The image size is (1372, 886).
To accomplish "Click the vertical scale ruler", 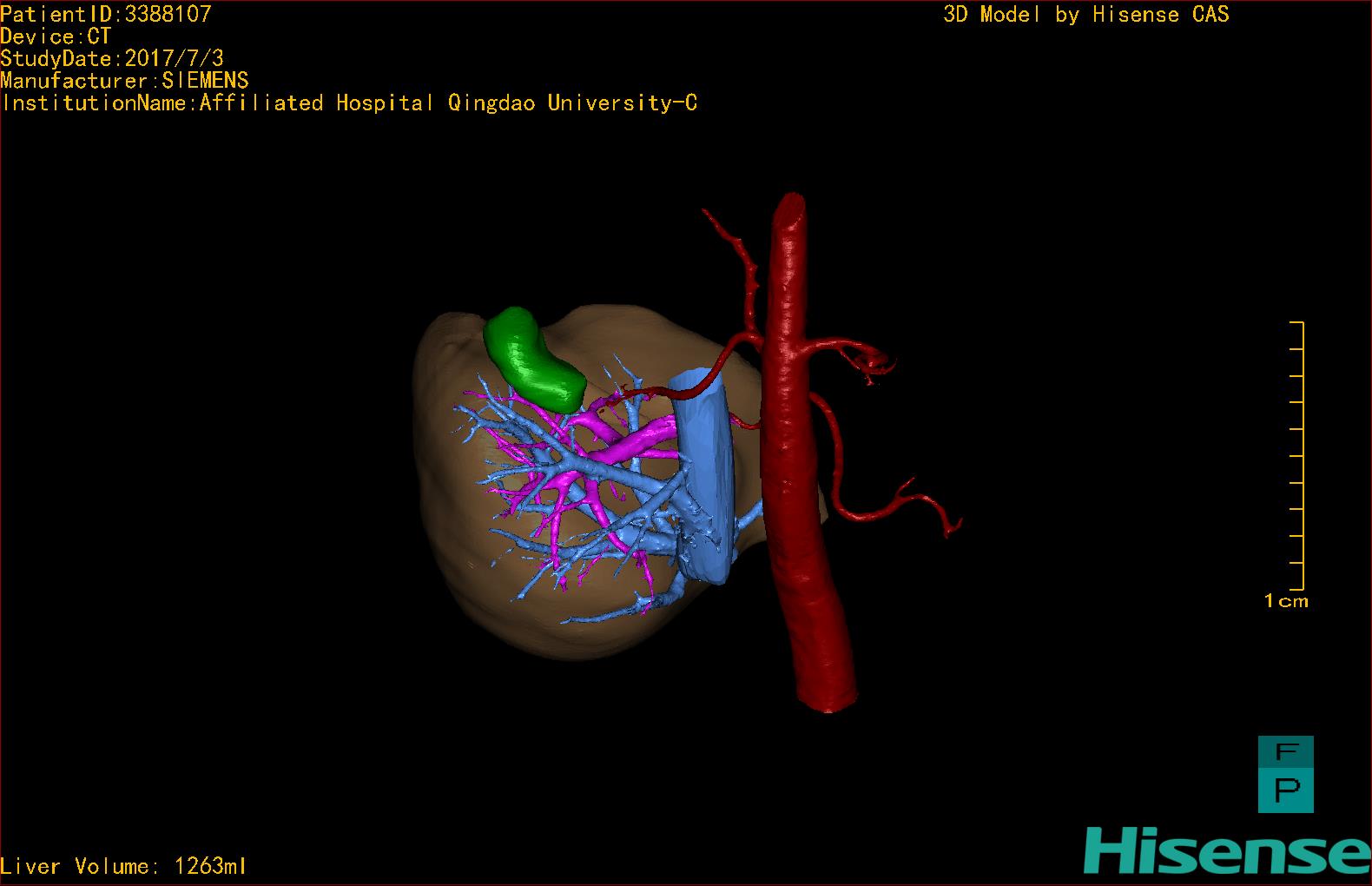I will point(1297,456).
